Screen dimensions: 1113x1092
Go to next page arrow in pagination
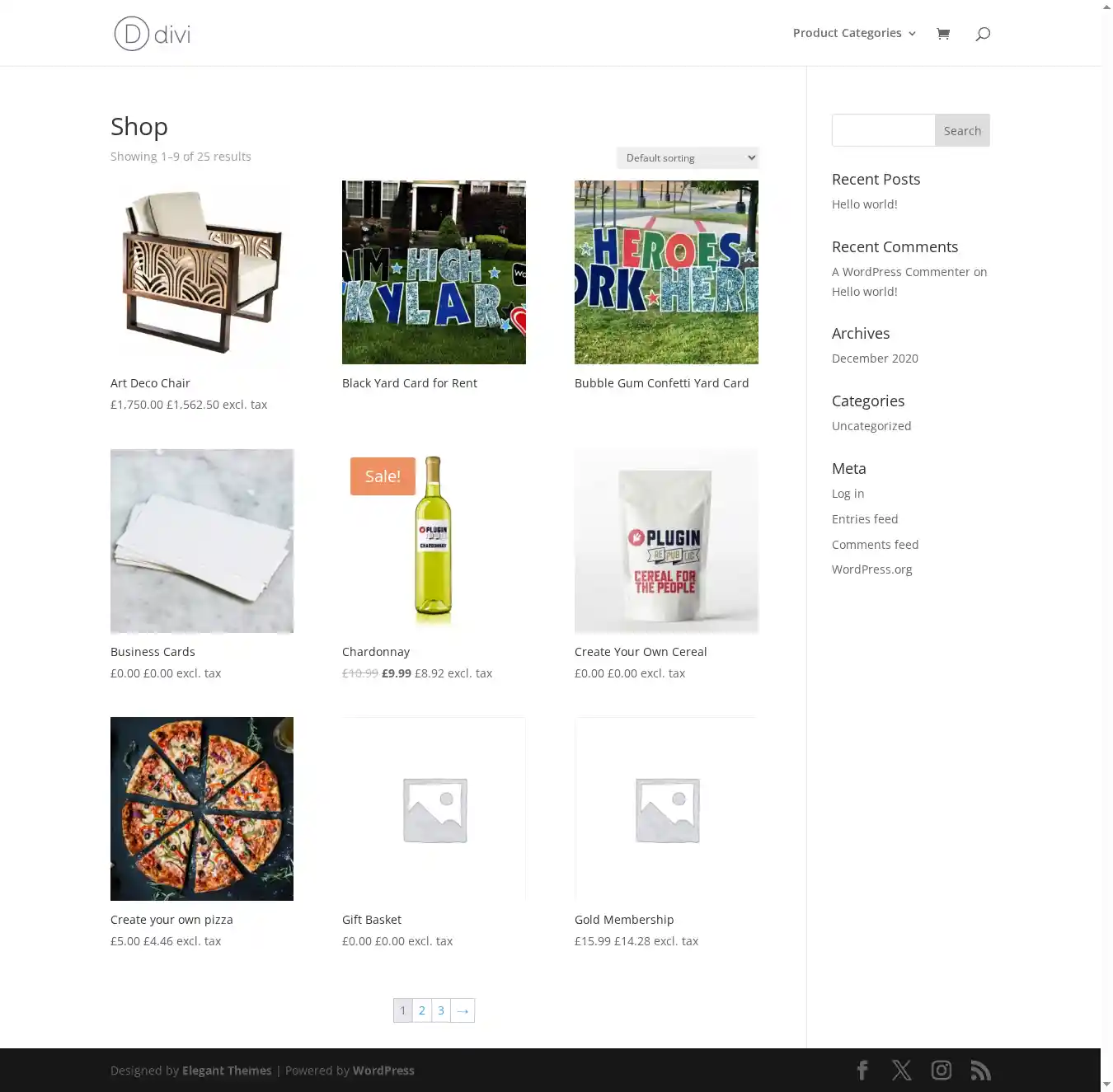463,1010
